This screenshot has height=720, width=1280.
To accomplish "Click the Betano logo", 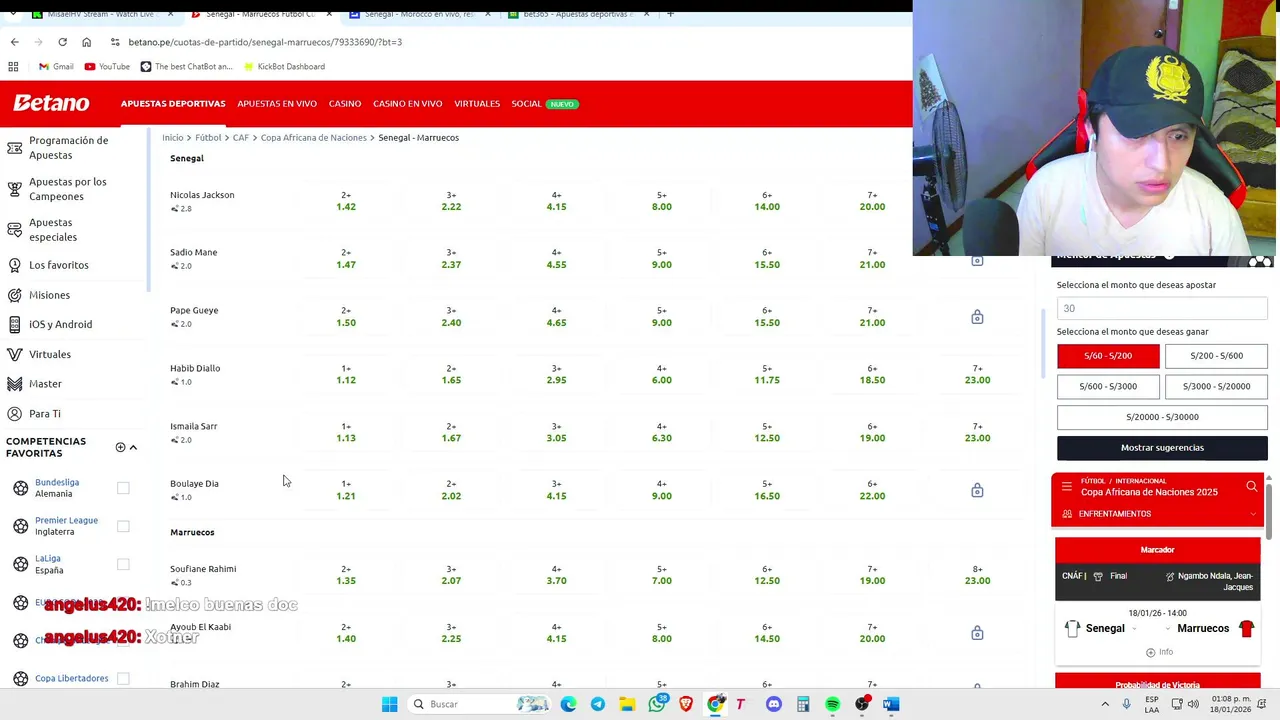I will [x=51, y=103].
